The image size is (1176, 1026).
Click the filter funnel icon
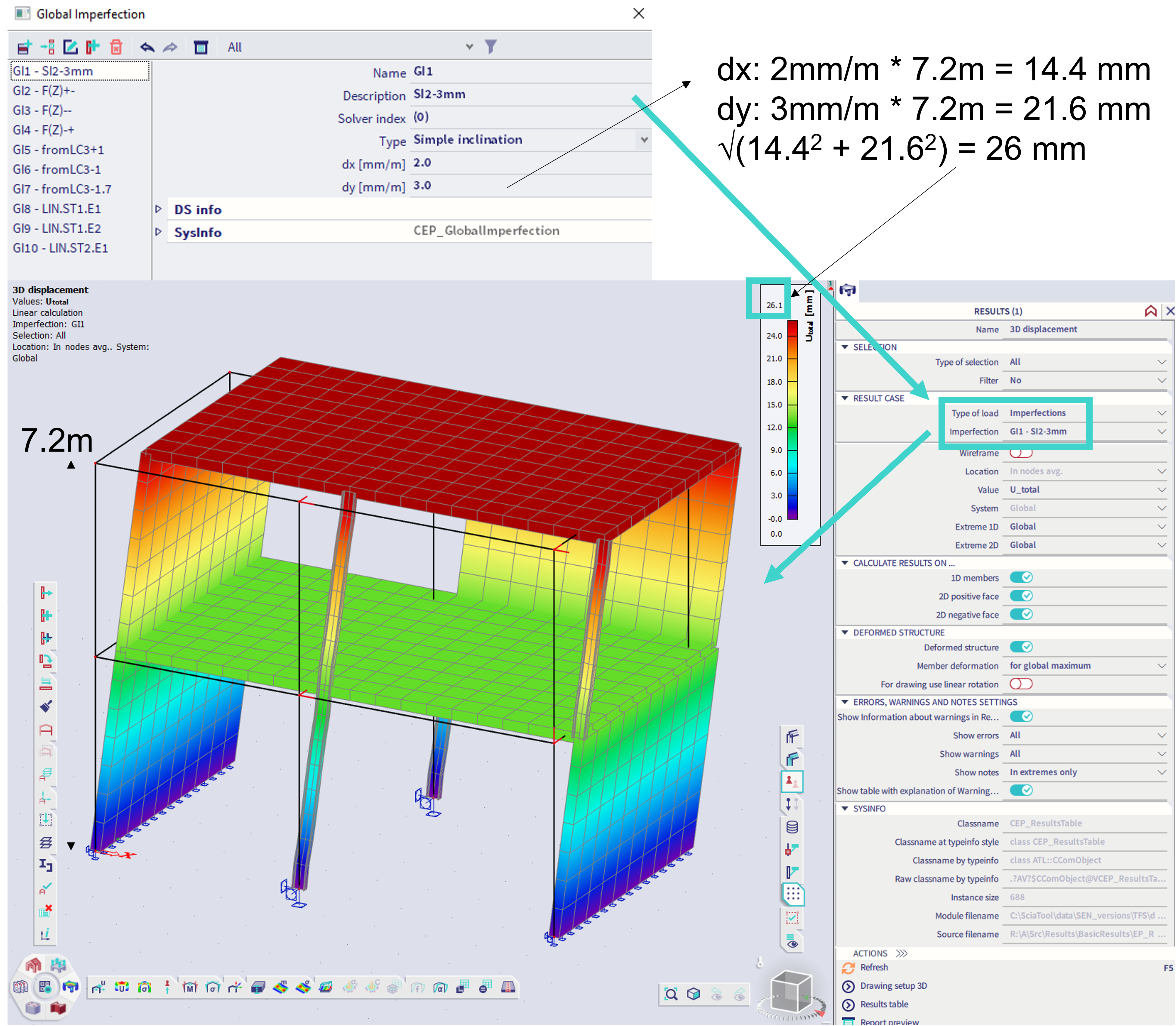click(x=490, y=47)
